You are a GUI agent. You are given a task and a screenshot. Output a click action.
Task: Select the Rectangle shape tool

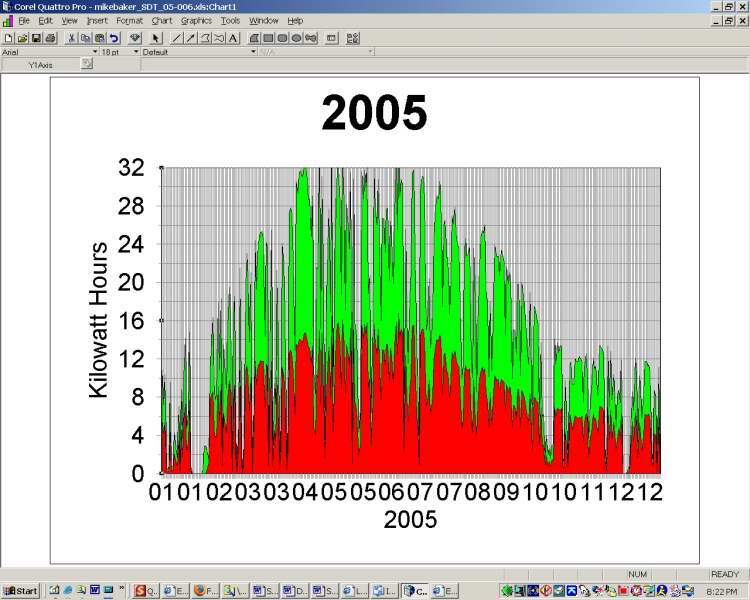[269, 38]
